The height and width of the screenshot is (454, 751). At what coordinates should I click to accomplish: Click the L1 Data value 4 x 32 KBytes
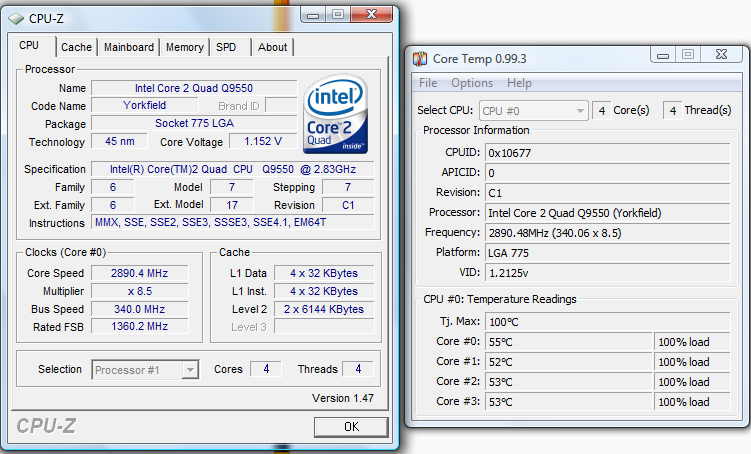(324, 273)
